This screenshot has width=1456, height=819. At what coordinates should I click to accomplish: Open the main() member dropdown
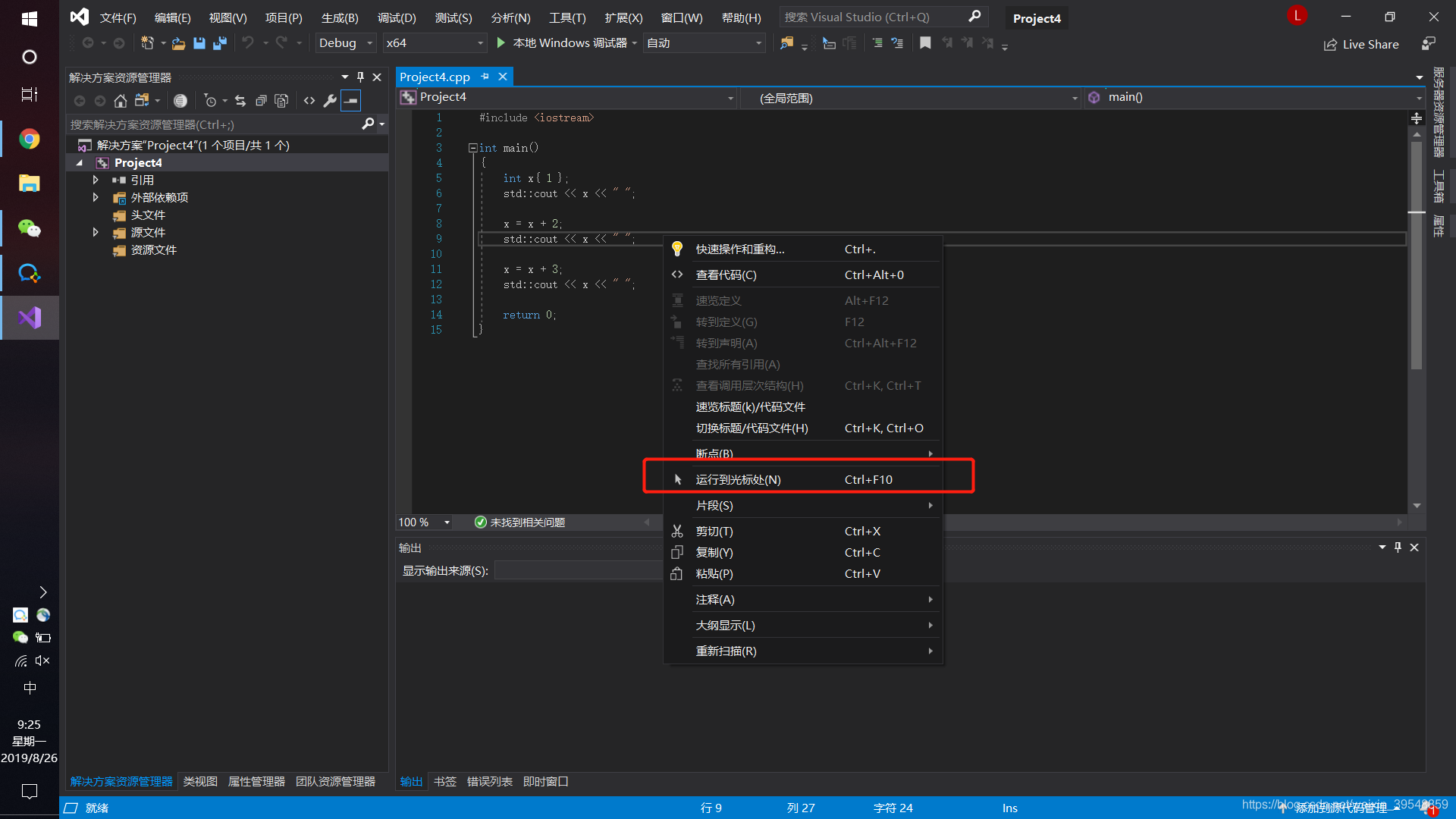[1254, 97]
